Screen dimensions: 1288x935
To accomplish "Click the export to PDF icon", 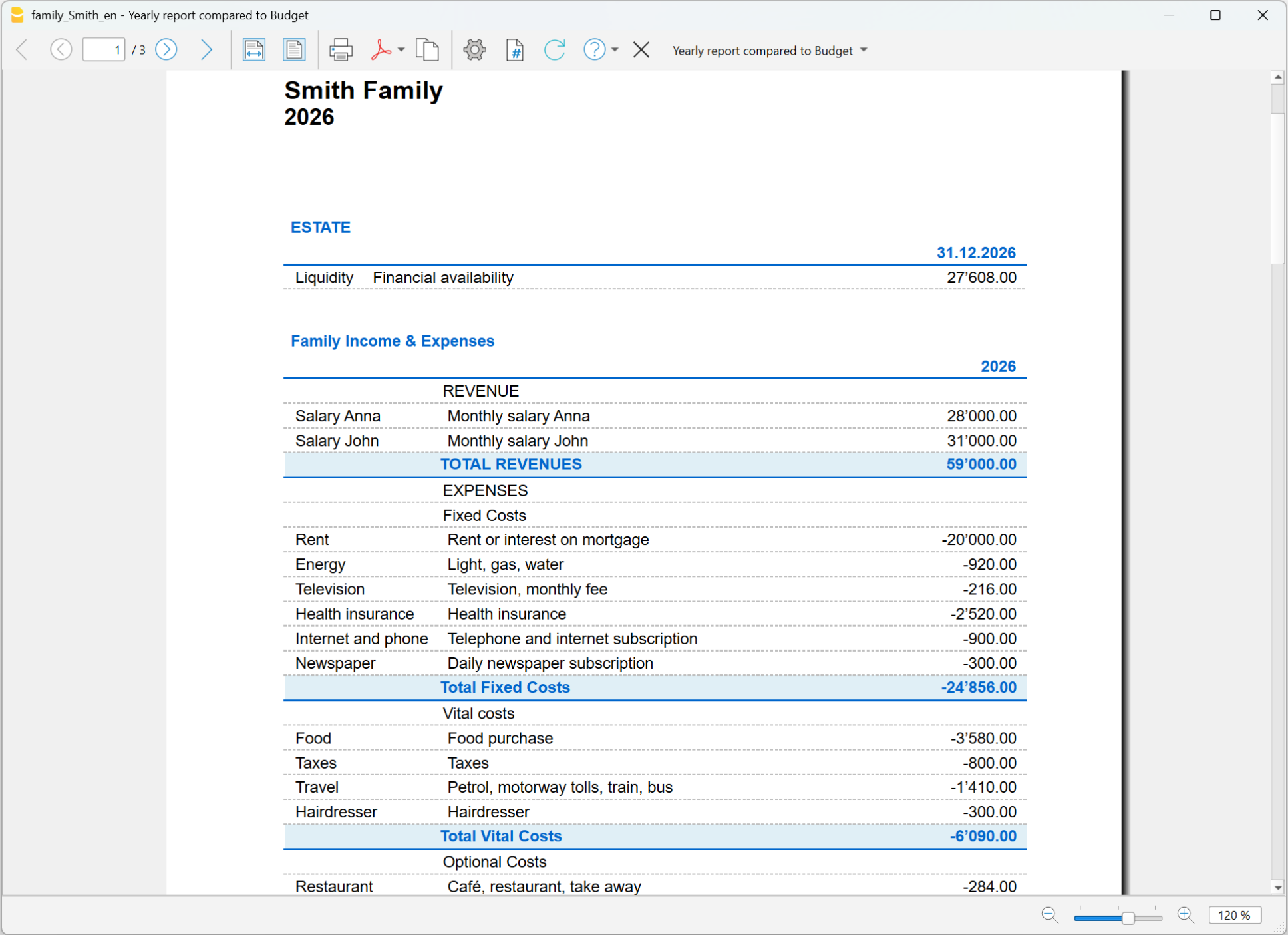I will coord(381,50).
